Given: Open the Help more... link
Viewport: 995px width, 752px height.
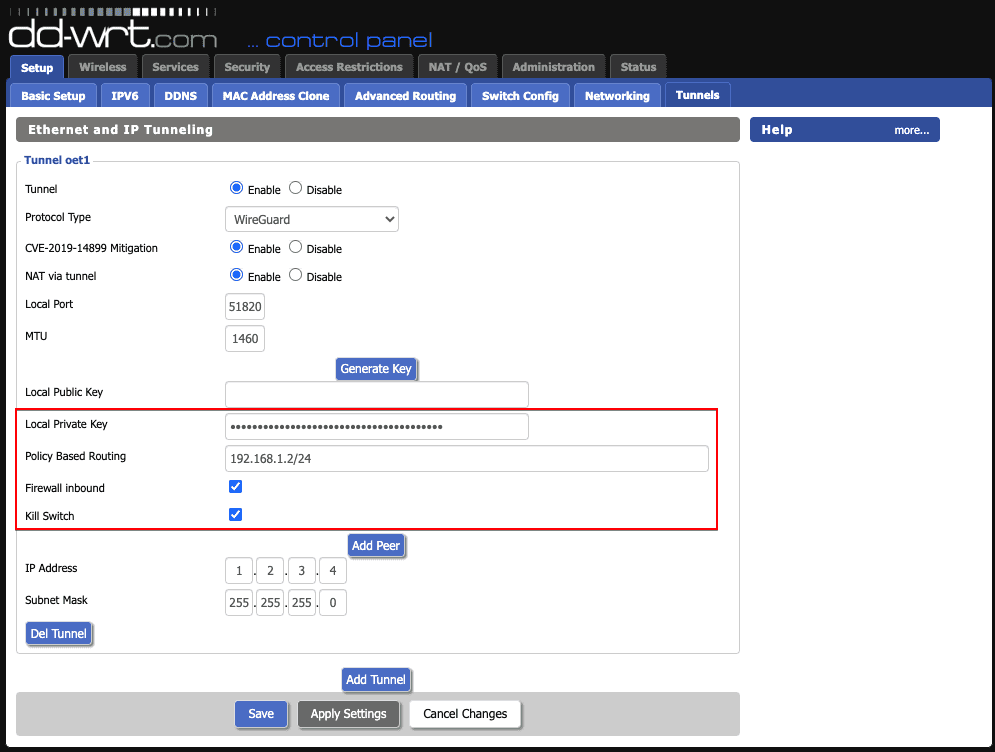Looking at the screenshot, I should click(911, 130).
